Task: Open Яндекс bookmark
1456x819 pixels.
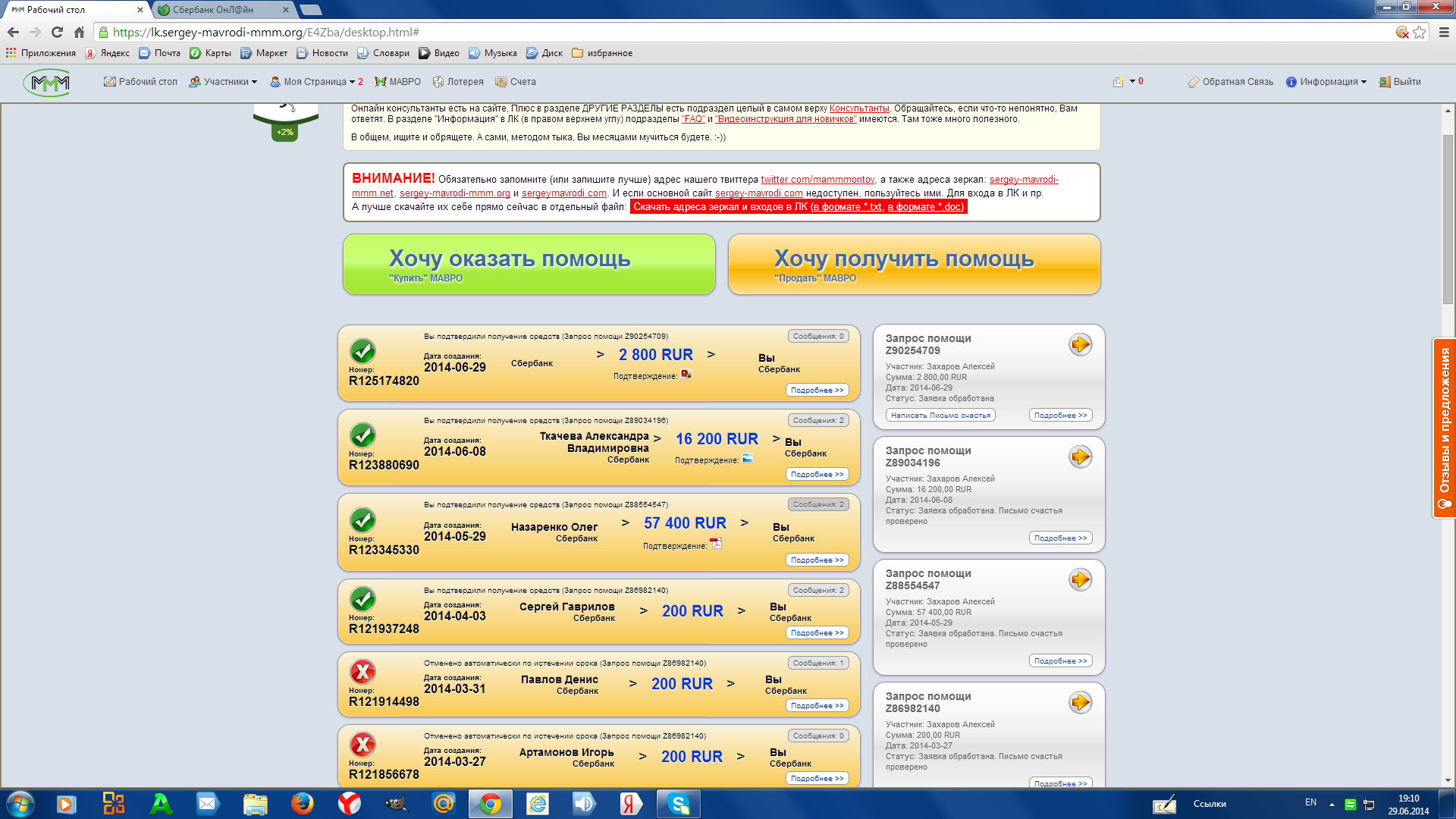Action: click(x=107, y=53)
